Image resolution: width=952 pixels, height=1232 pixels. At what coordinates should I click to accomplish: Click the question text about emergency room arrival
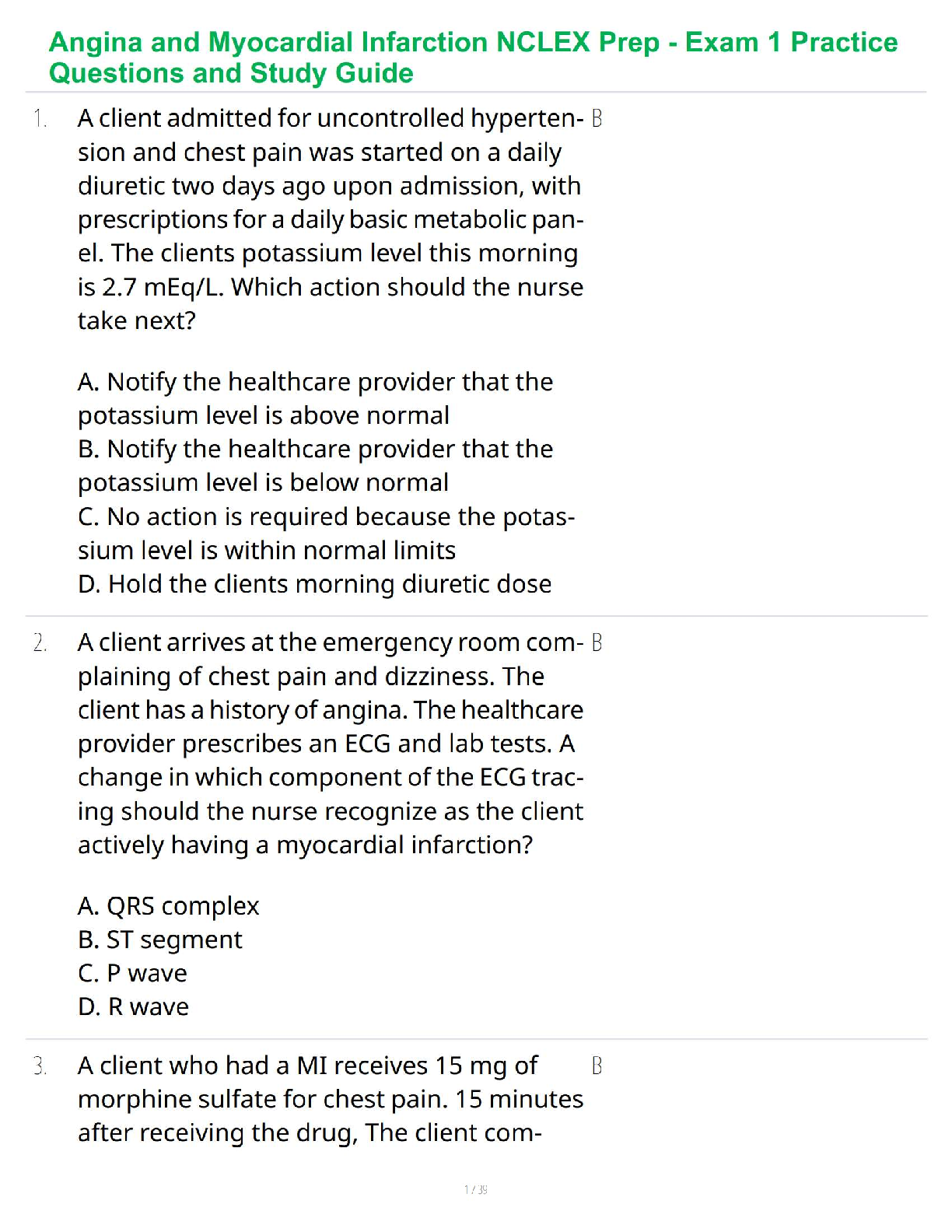(x=331, y=744)
